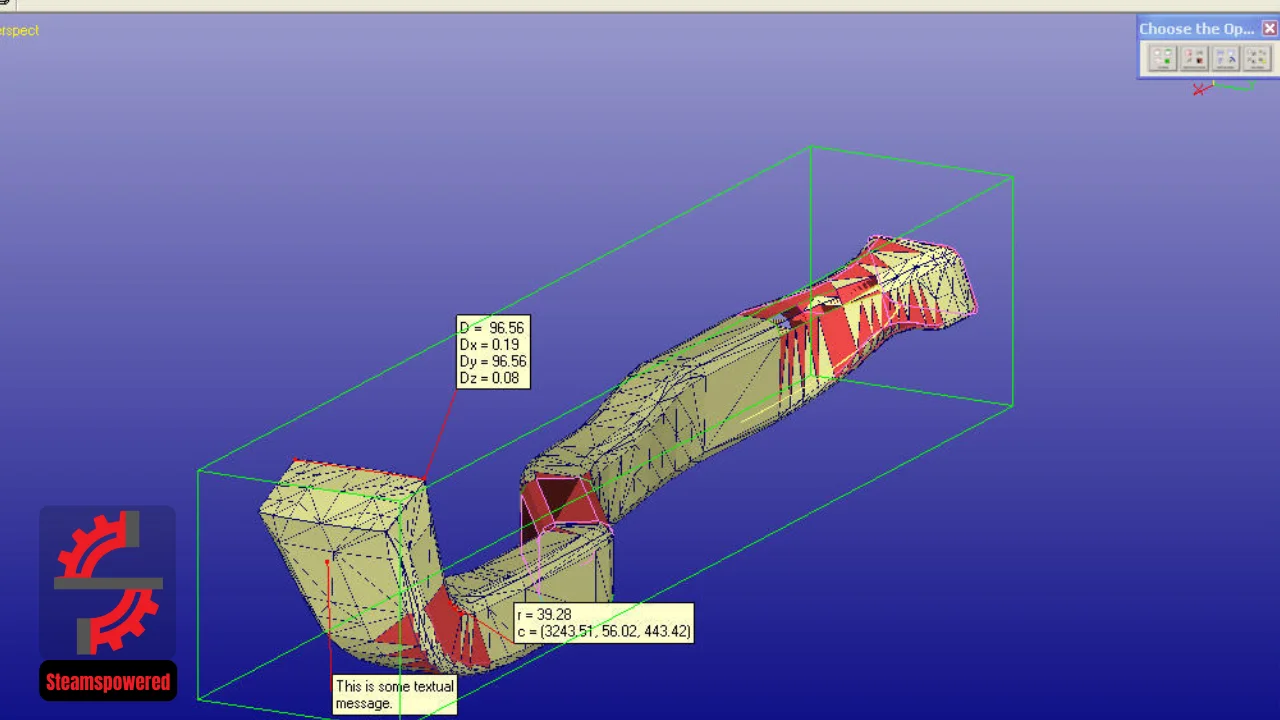Image resolution: width=1280 pixels, height=720 pixels.
Task: Click the option button with green circle icons
Action: pyautogui.click(x=1163, y=58)
